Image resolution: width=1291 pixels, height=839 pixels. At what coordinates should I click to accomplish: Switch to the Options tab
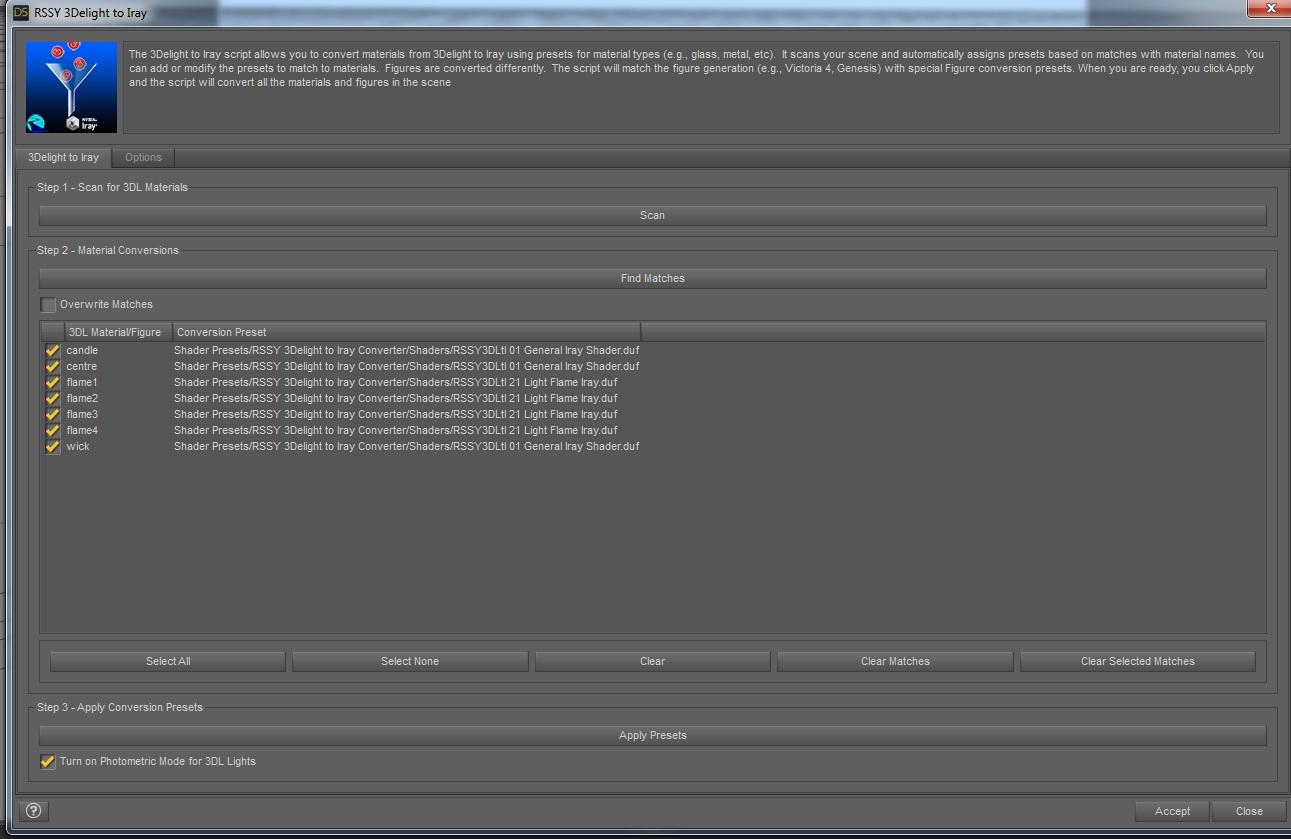tap(143, 157)
